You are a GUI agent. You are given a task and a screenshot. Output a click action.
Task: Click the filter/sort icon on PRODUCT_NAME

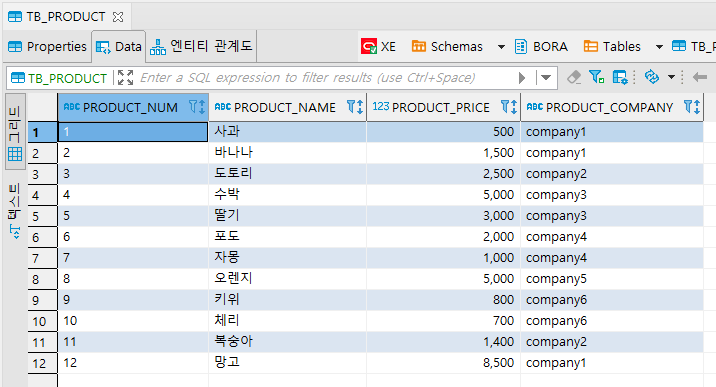pos(355,107)
